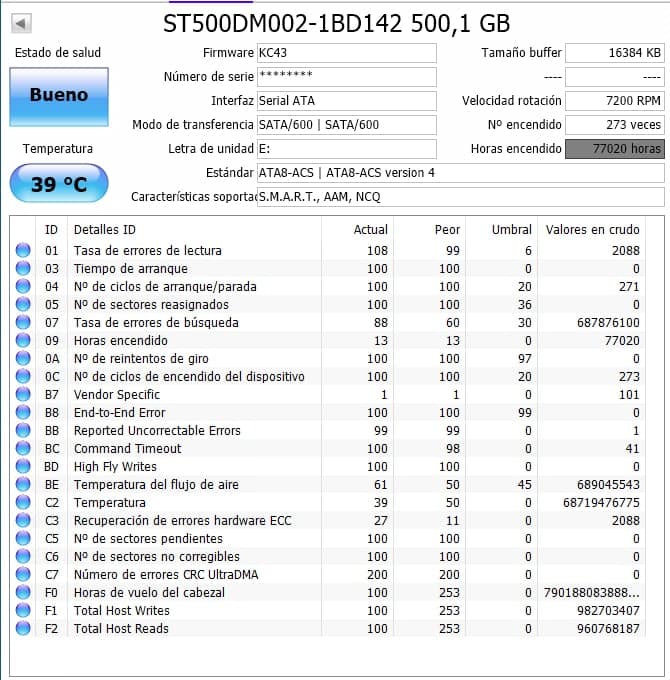Click the status orb for Command Timeout
Screen dimensions: 670x680
(x=23, y=449)
